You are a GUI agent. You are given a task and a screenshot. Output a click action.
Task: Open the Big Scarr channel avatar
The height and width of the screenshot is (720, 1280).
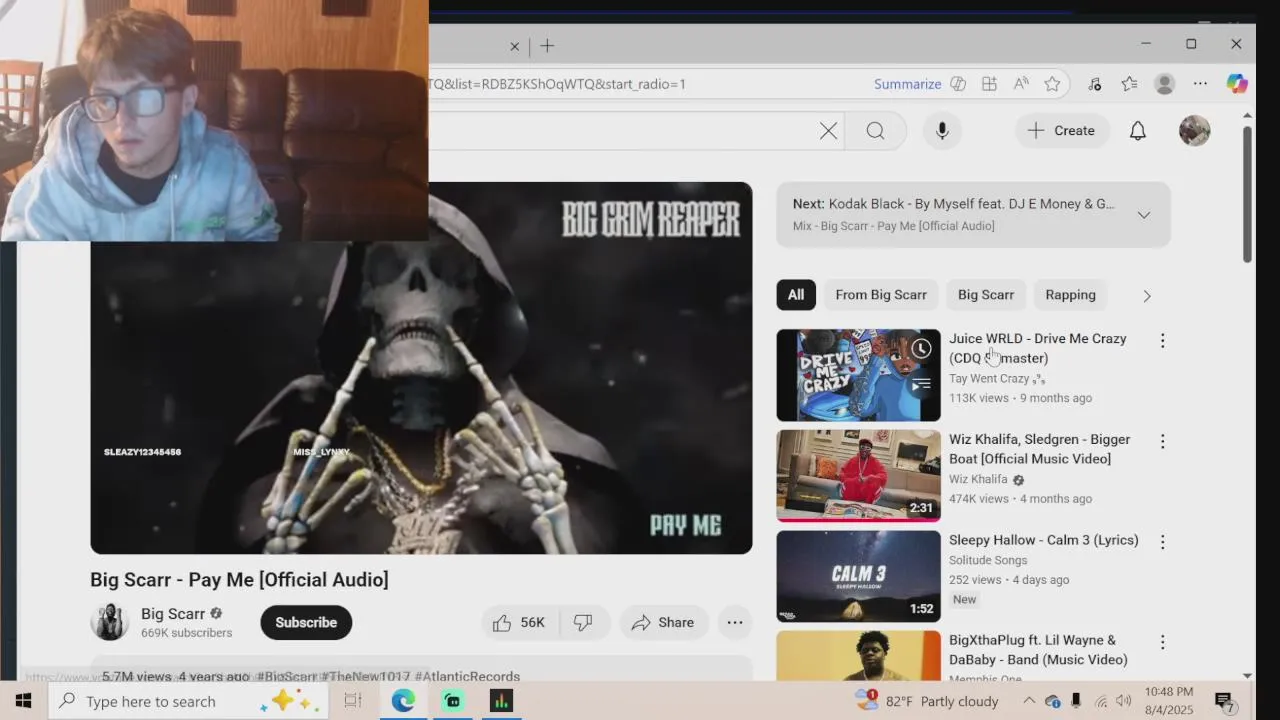pyautogui.click(x=109, y=622)
